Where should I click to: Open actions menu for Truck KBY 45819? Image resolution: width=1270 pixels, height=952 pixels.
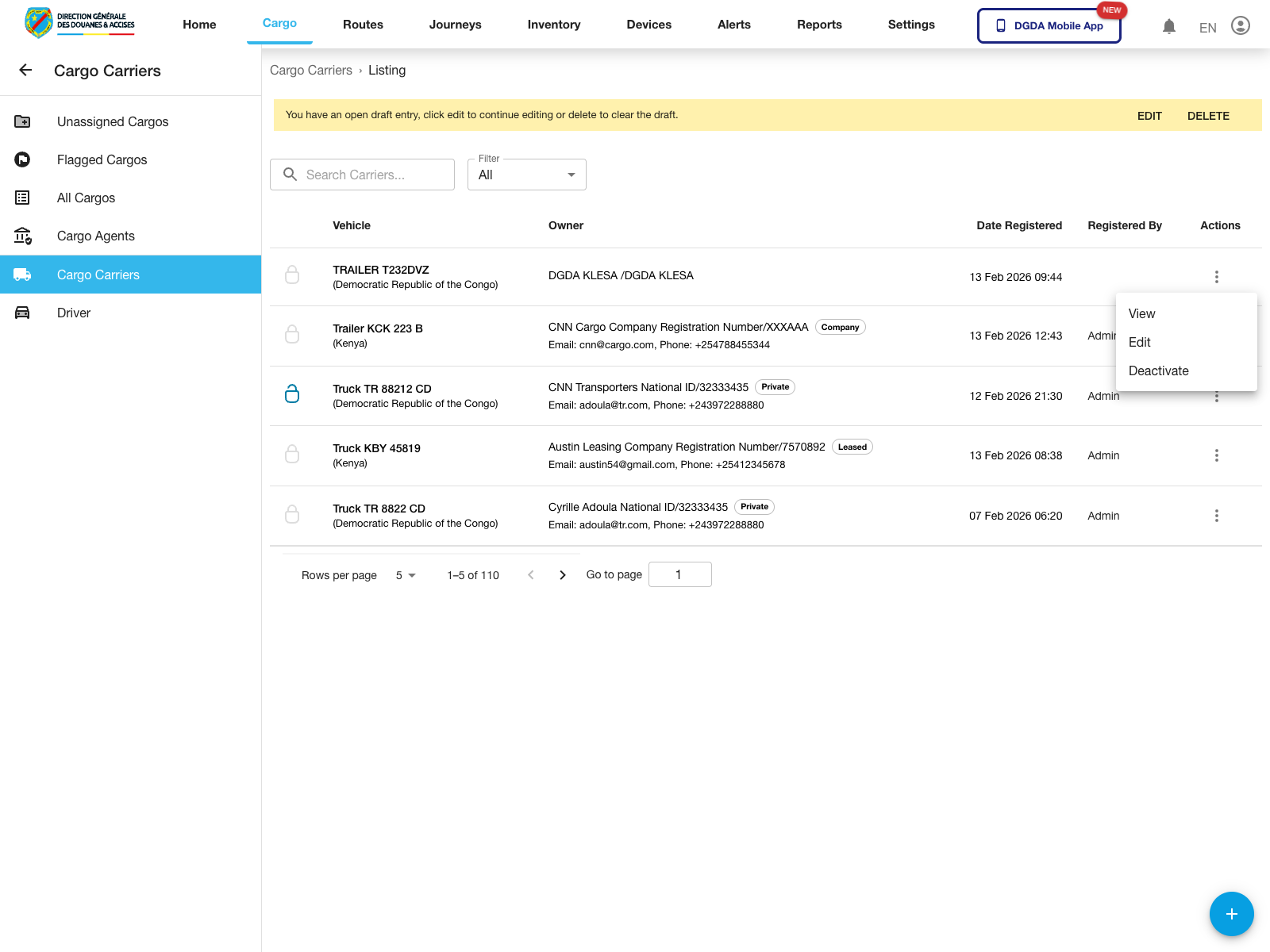point(1216,455)
